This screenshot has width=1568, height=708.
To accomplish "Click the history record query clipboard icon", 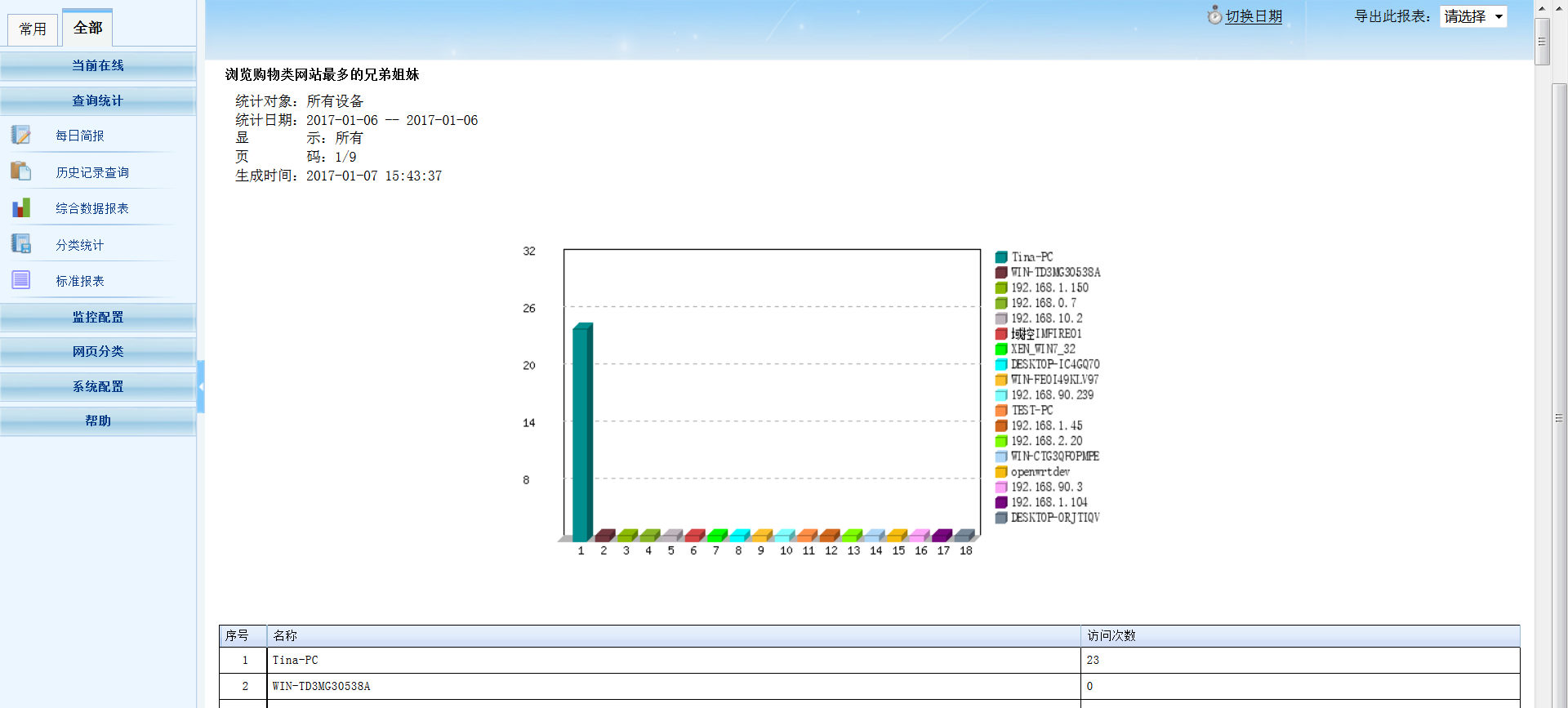I will tap(21, 171).
